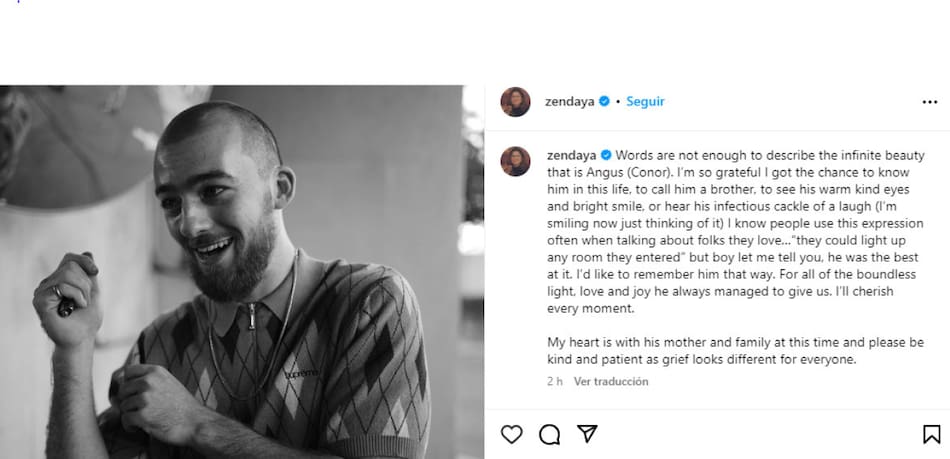Open the black and white post photo
The image size is (950, 459).
click(x=242, y=272)
